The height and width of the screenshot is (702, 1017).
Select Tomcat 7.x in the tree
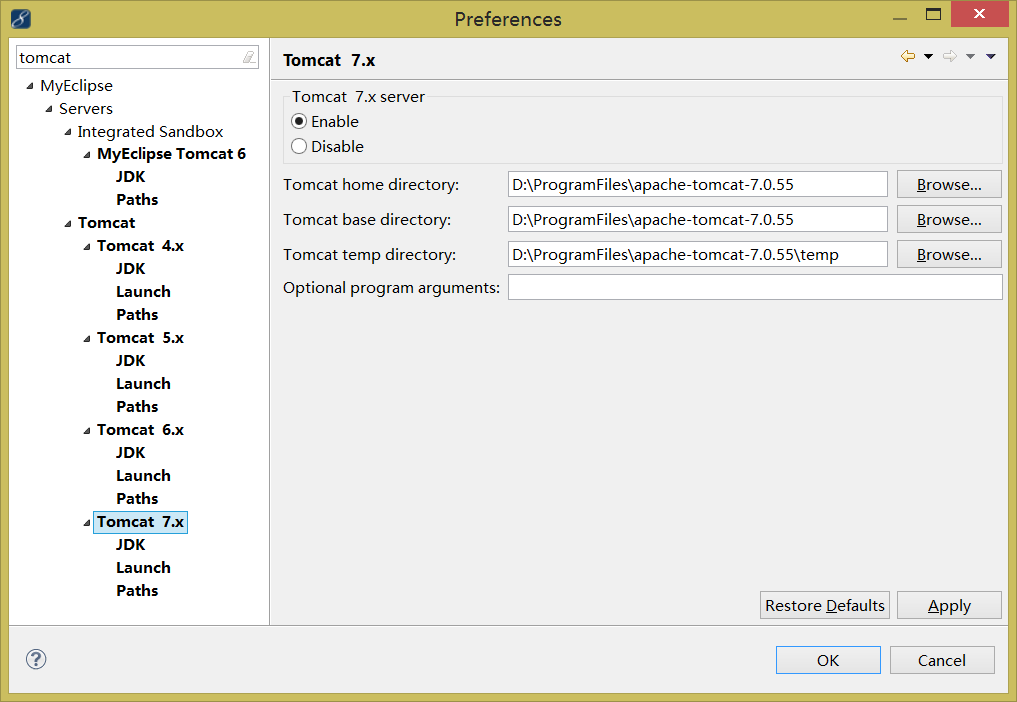(x=140, y=522)
